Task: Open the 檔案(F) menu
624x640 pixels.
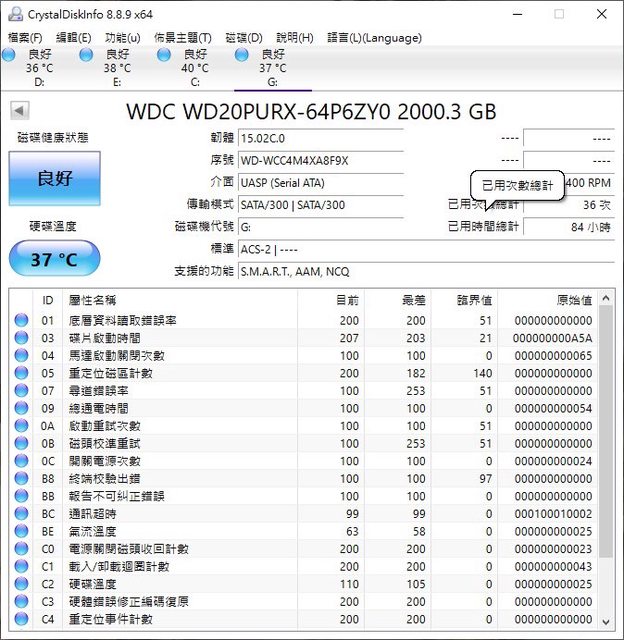Action: (x=25, y=38)
